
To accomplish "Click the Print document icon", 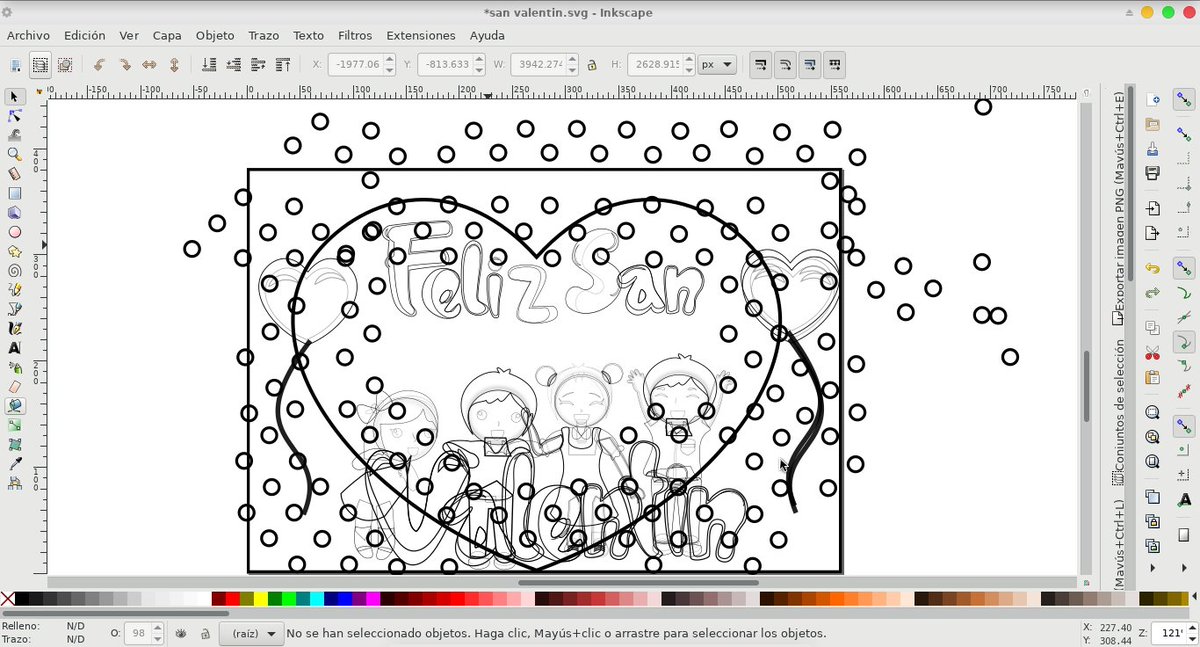I will pyautogui.click(x=1153, y=173).
